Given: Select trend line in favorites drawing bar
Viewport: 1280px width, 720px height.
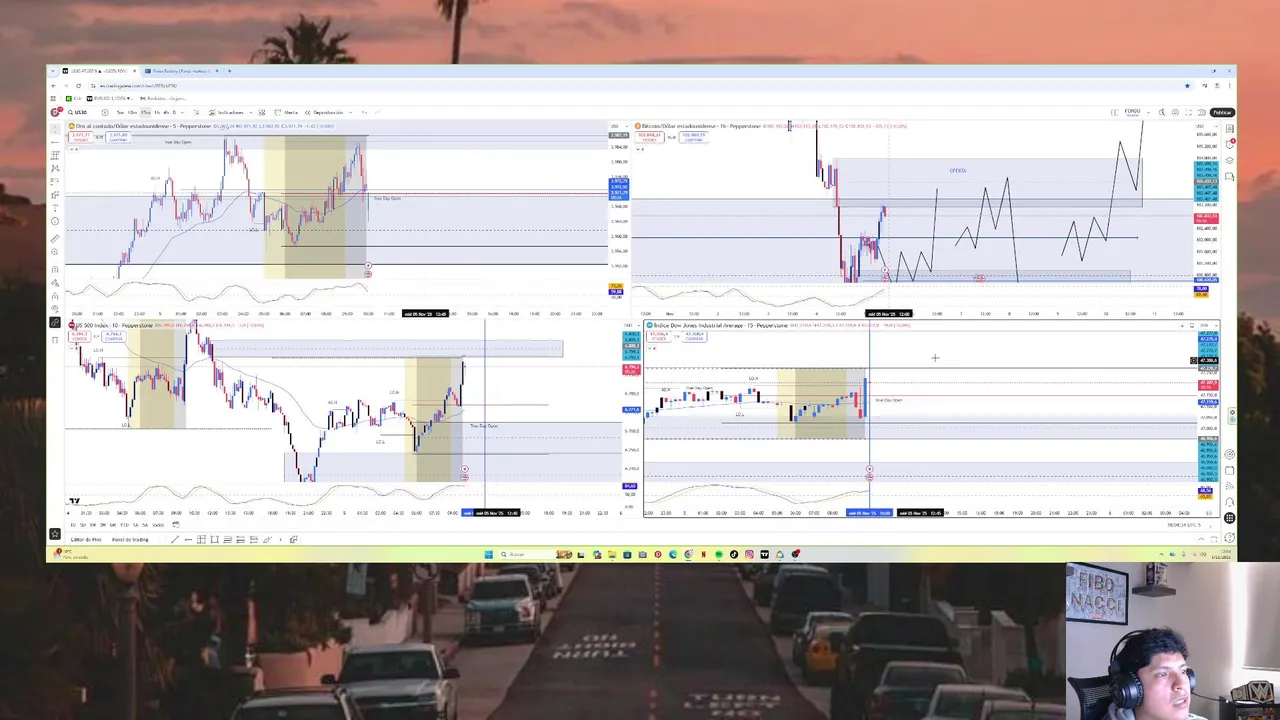Looking at the screenshot, I should [x=175, y=540].
